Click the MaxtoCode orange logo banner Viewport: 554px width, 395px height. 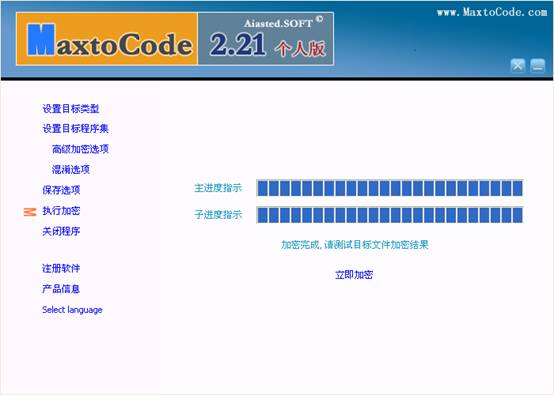107,39
